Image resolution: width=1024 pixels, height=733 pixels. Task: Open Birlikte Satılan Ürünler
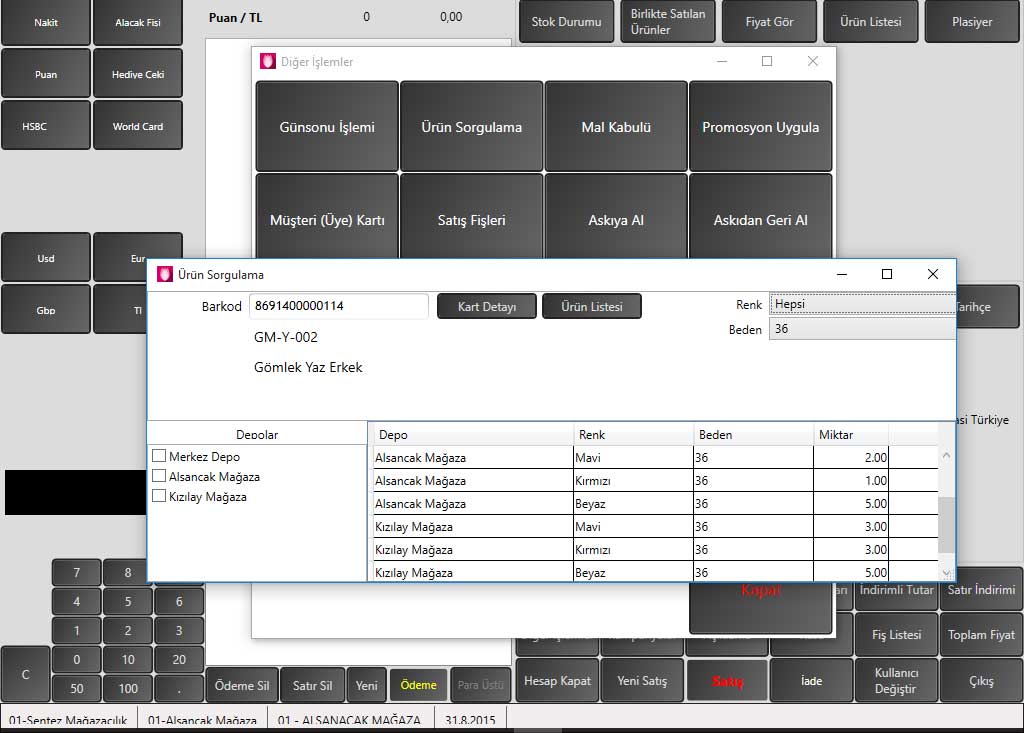668,22
